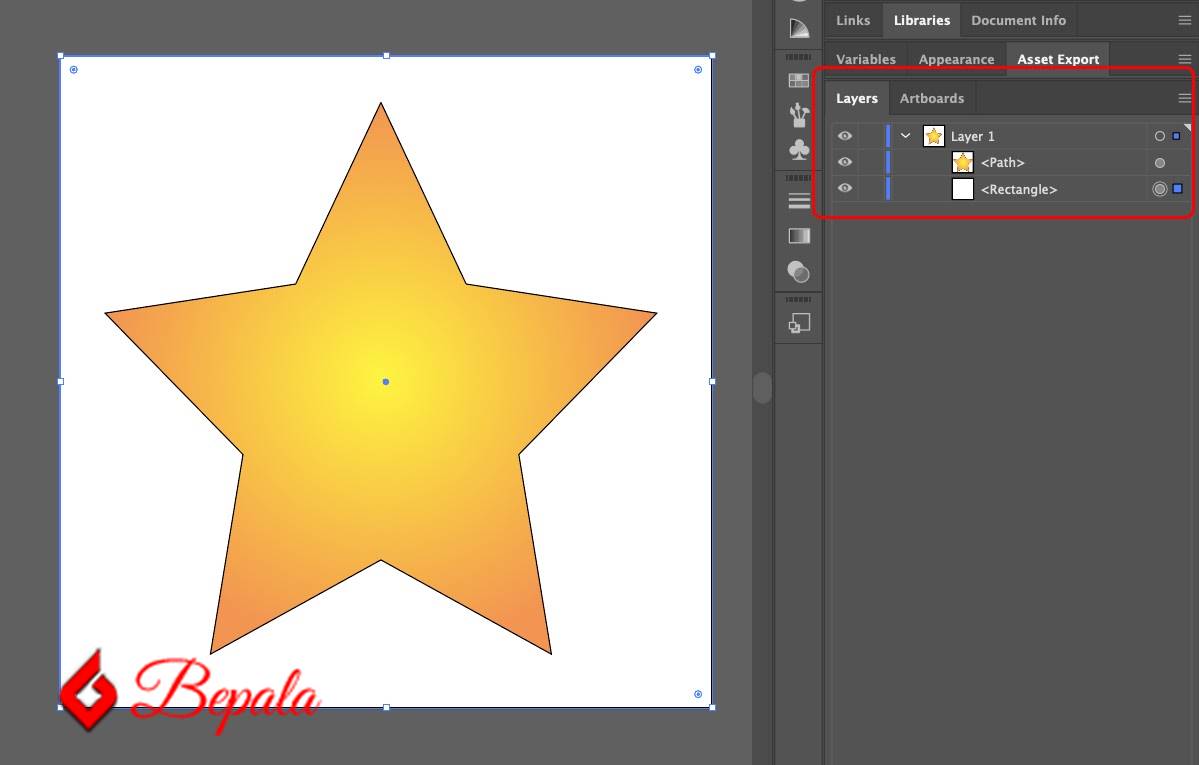This screenshot has width=1199, height=765.
Task: Hide the Rectangle layer visibility
Action: coord(845,188)
